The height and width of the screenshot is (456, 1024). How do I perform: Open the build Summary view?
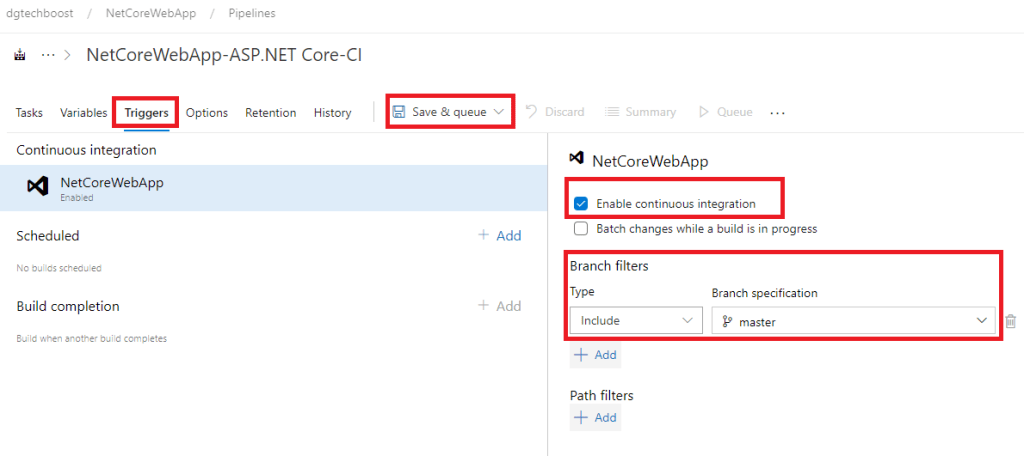(x=640, y=112)
